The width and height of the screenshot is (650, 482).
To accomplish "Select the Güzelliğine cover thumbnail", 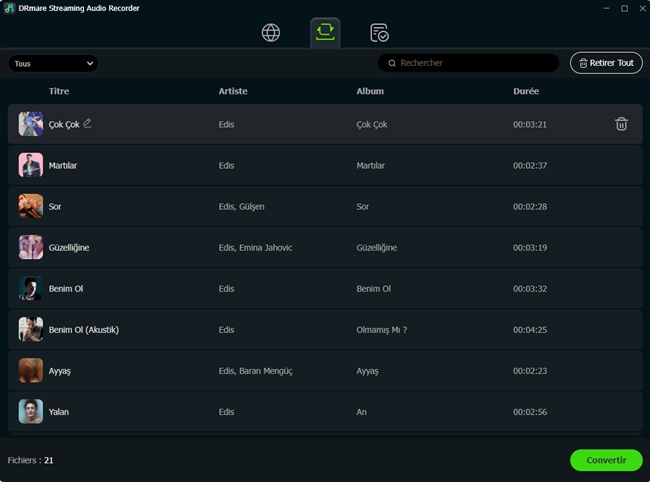I will [x=31, y=247].
